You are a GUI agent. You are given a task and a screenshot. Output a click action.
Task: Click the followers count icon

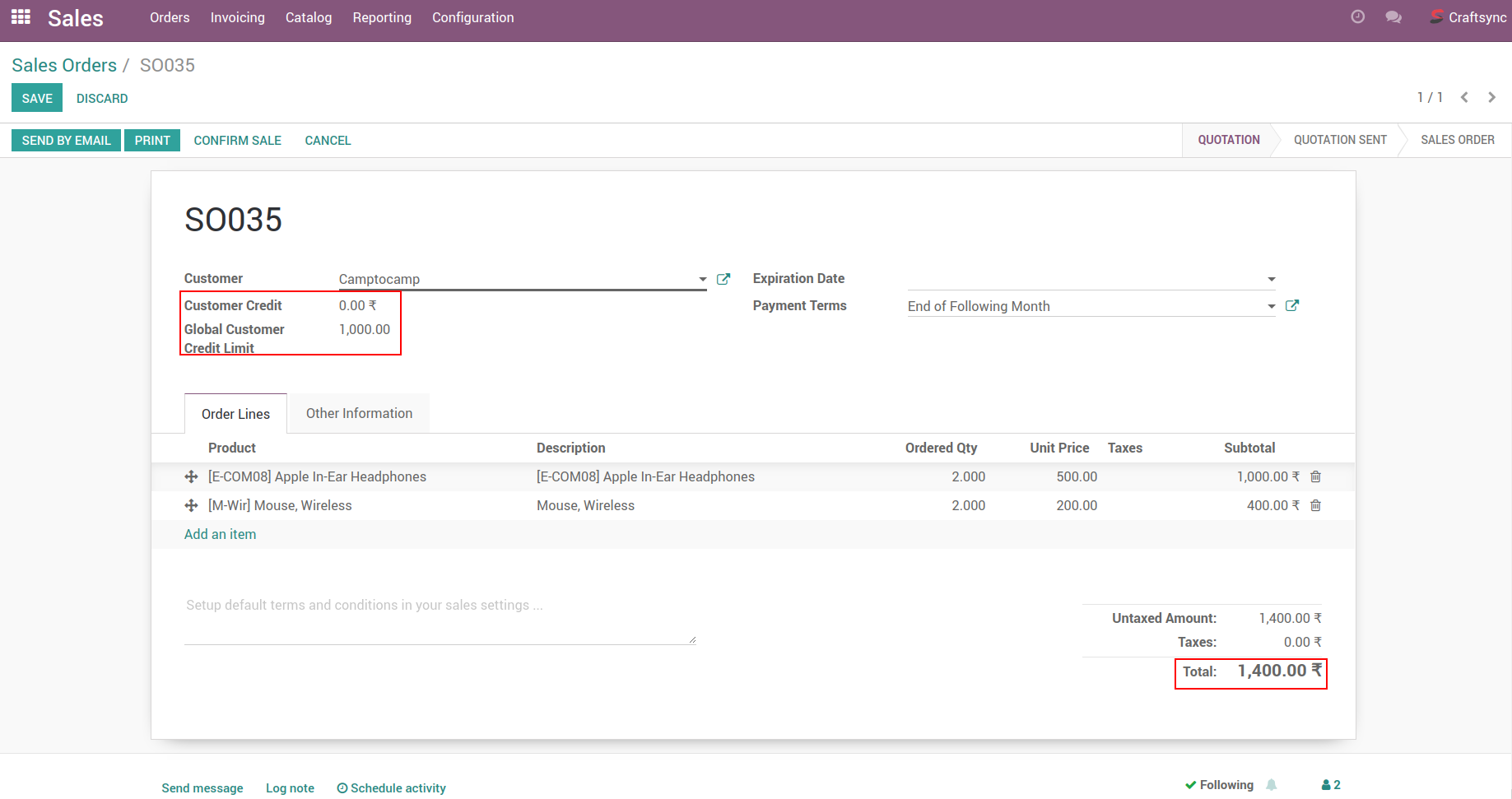(1331, 785)
